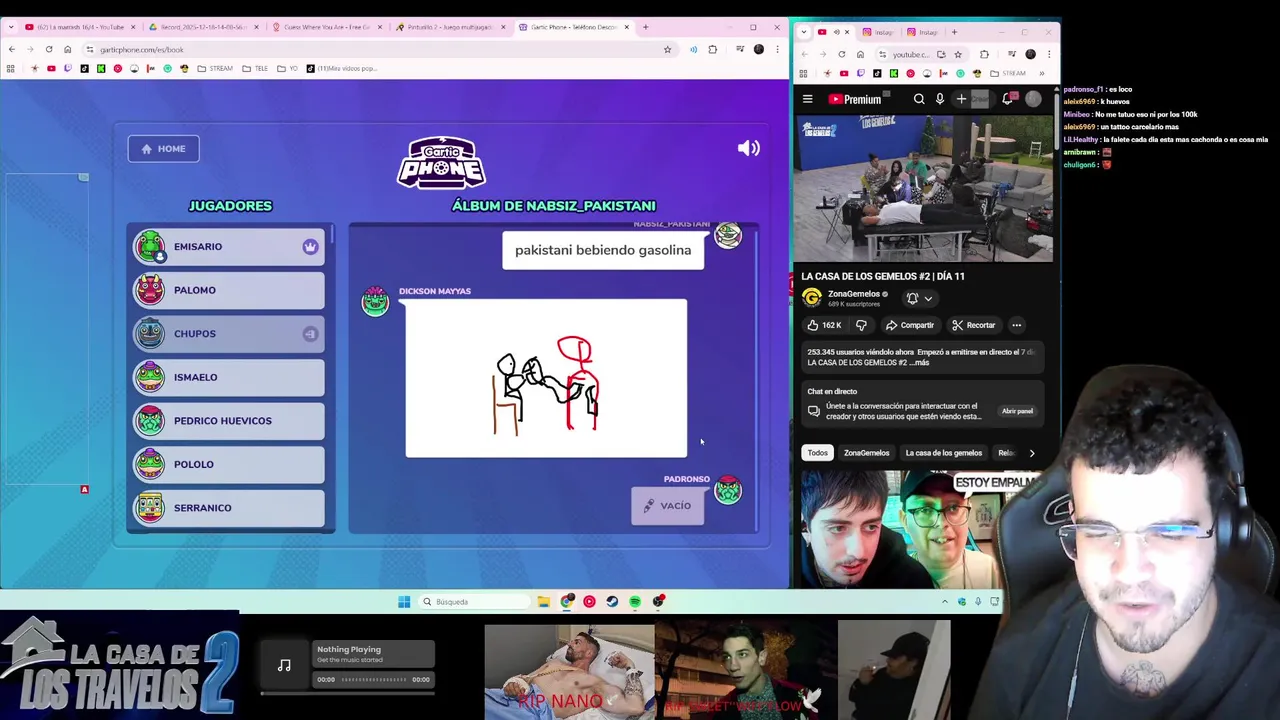Select the ZonaGemelos filter chip
Viewport: 1280px width, 720px height.
point(866,453)
